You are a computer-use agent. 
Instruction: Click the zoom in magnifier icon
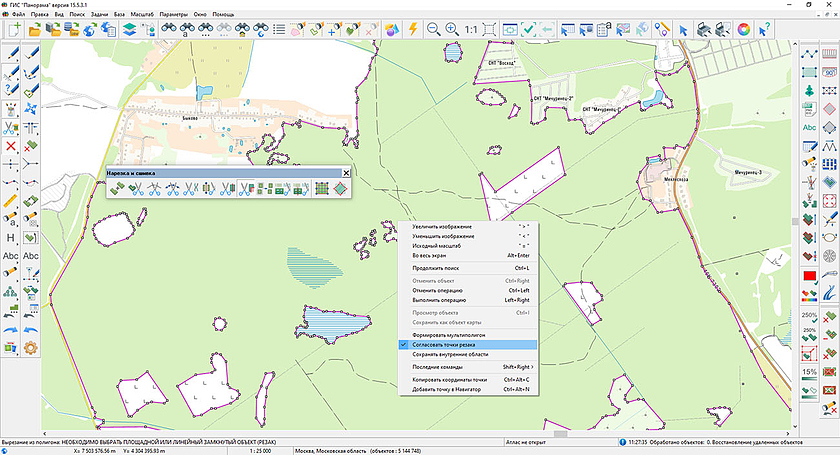pyautogui.click(x=451, y=30)
